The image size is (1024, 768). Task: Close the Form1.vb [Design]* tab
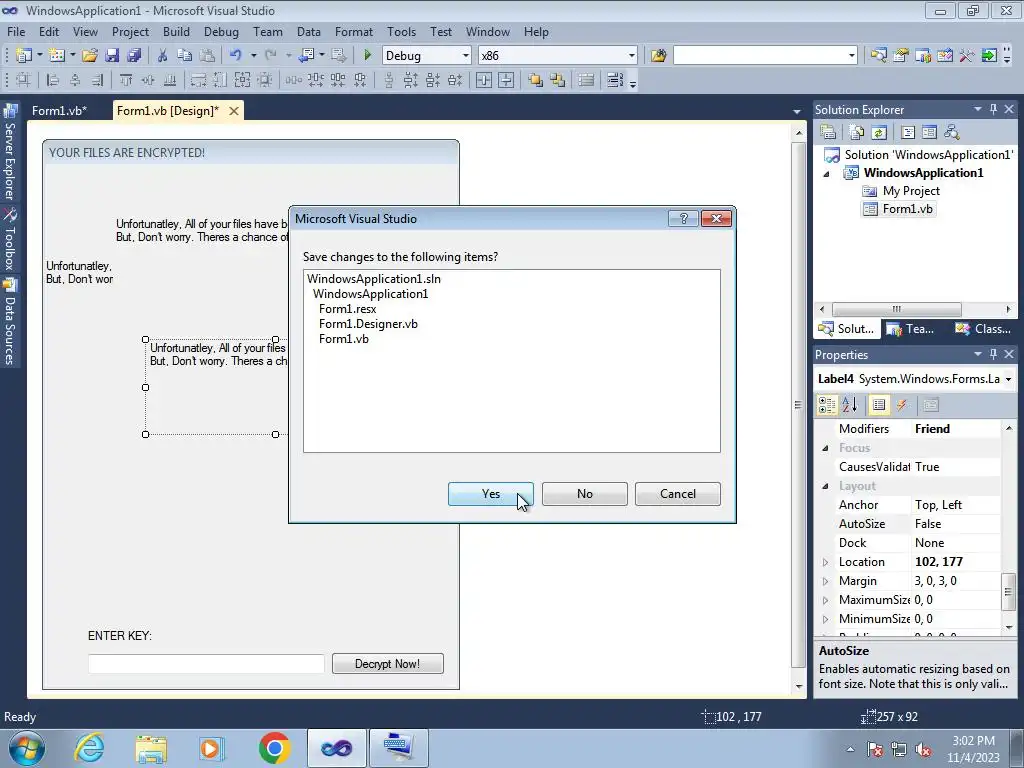(233, 111)
